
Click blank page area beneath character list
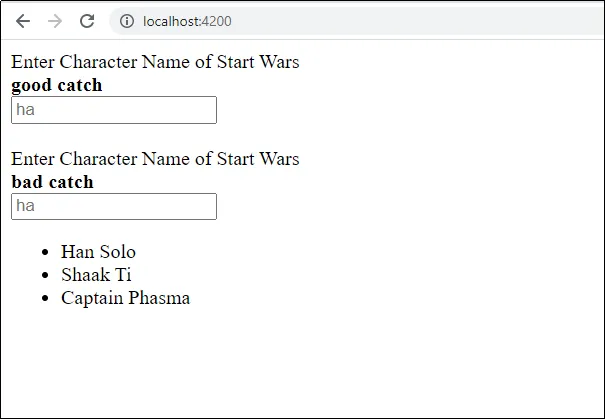(x=302, y=363)
